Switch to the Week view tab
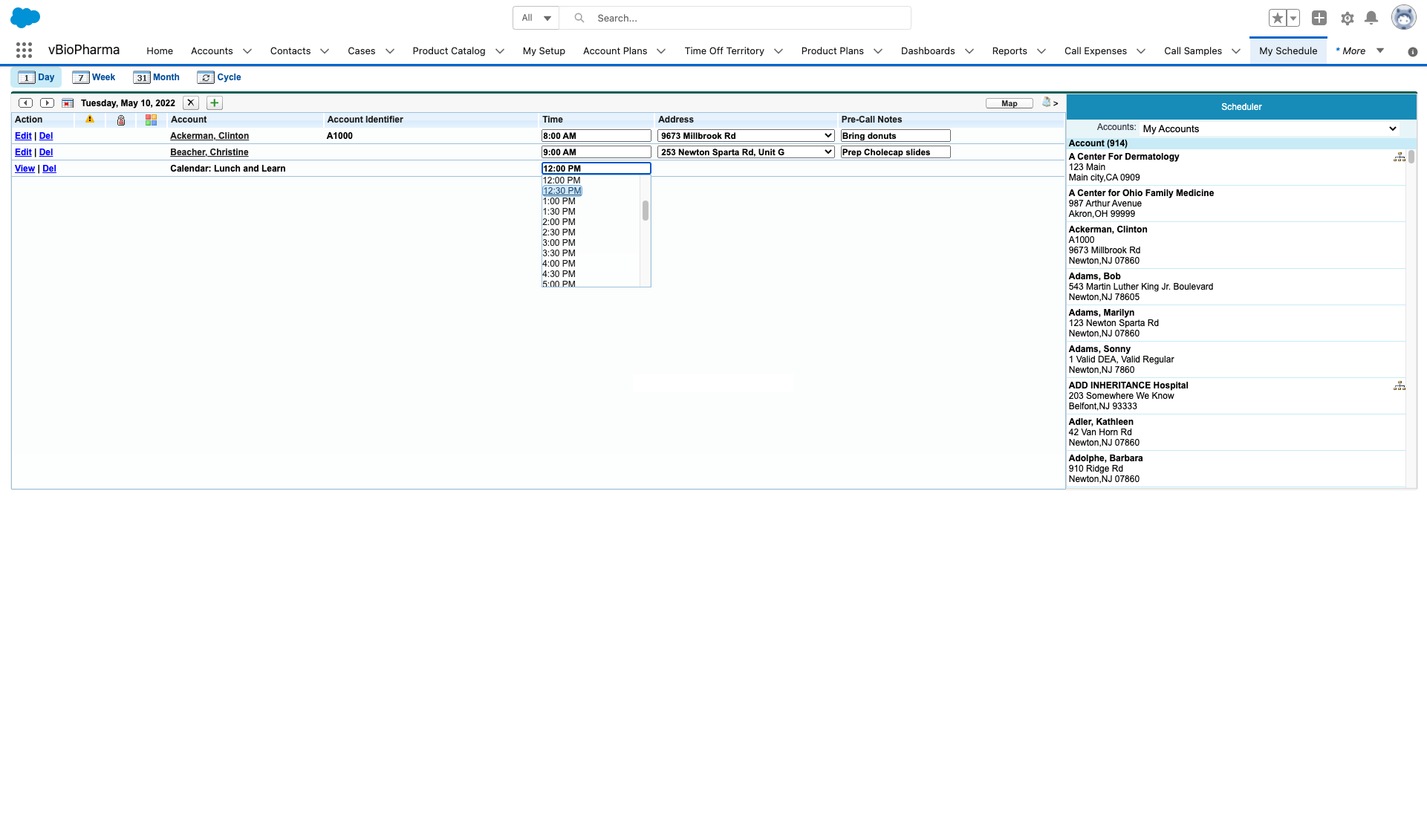Viewport: 1427px width, 840px height. pos(94,77)
